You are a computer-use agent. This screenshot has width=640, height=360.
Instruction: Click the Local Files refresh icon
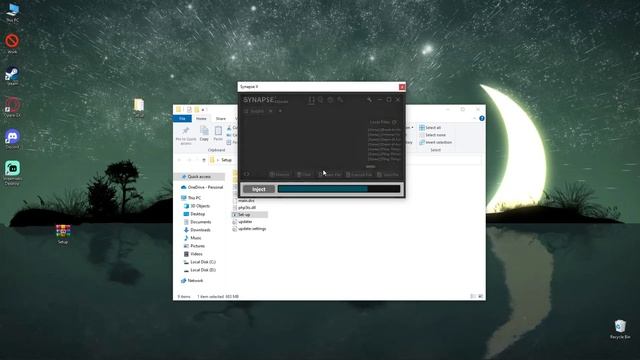(x=394, y=122)
